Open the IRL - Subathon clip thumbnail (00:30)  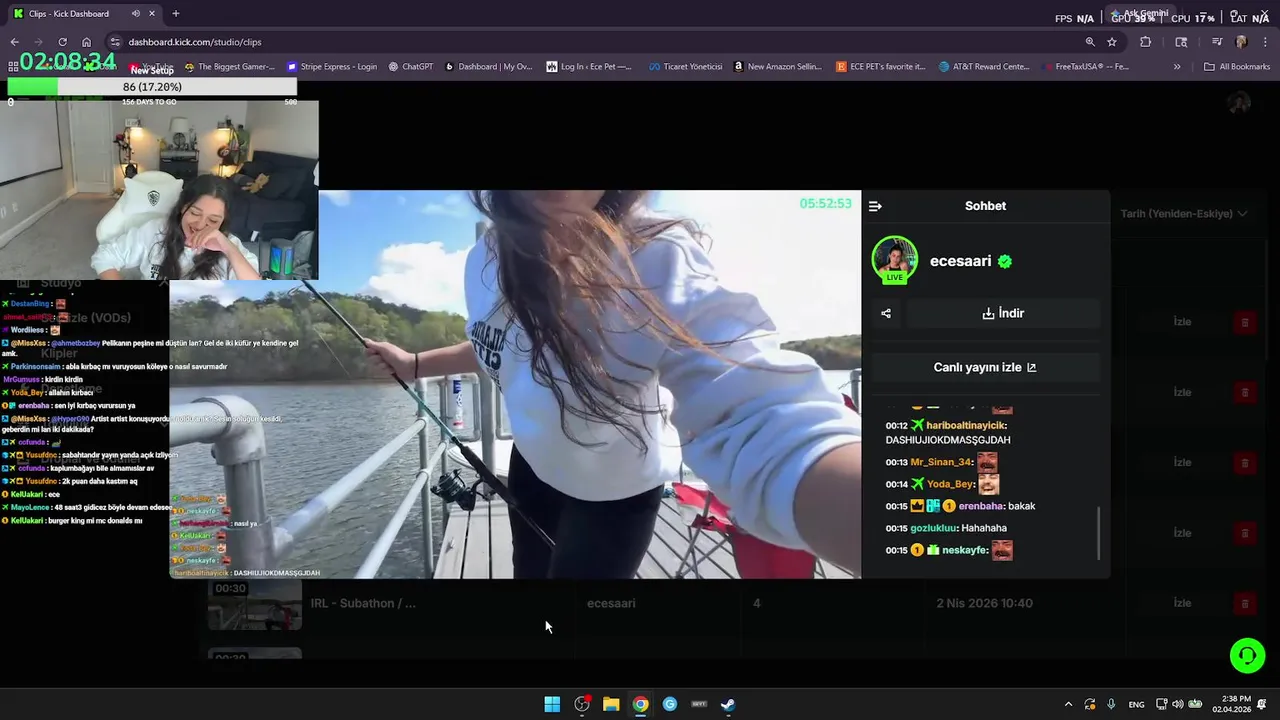click(x=255, y=604)
